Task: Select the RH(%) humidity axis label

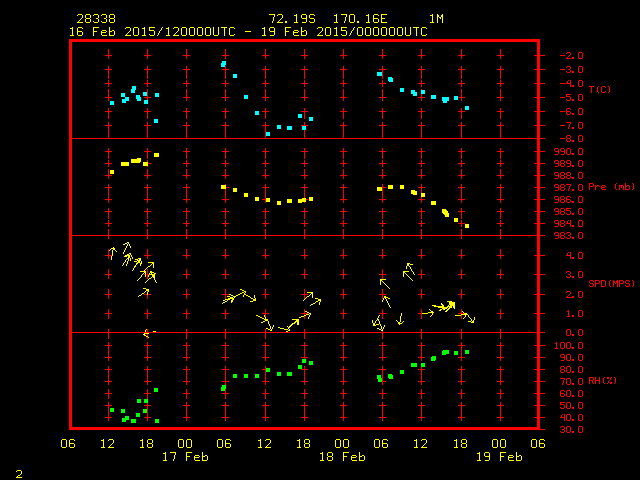Action: point(602,381)
